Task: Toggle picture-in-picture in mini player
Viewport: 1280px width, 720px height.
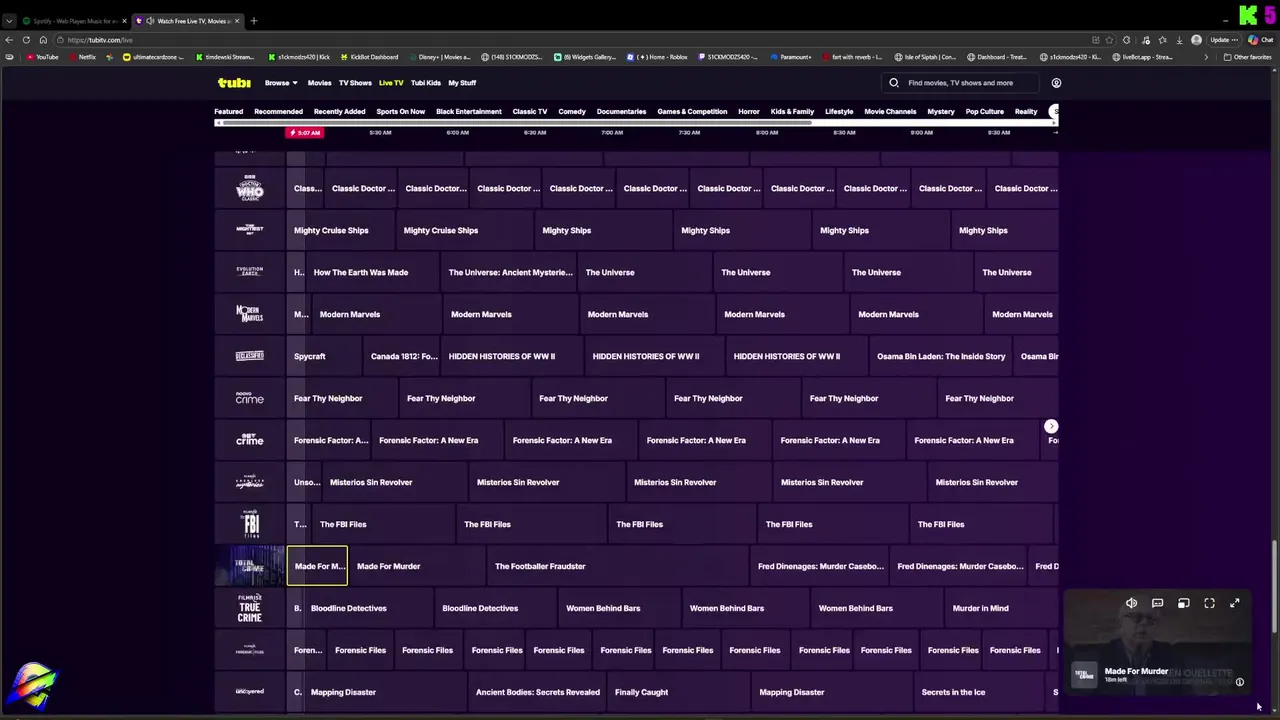Action: (x=1183, y=603)
